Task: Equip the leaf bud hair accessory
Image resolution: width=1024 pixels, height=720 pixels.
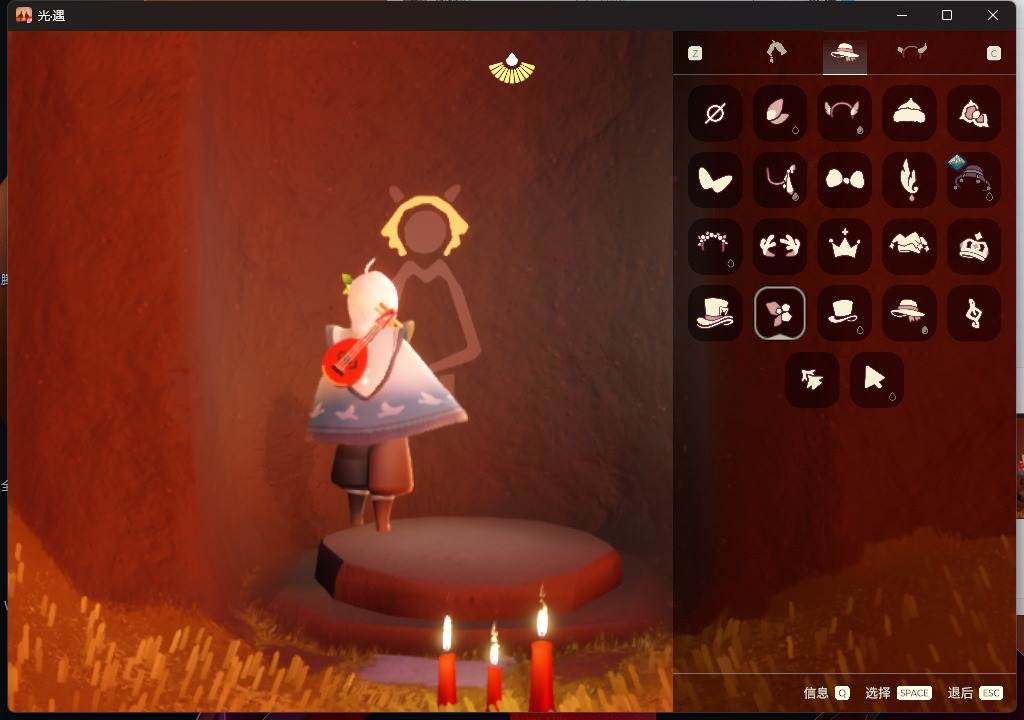Action: [779, 113]
